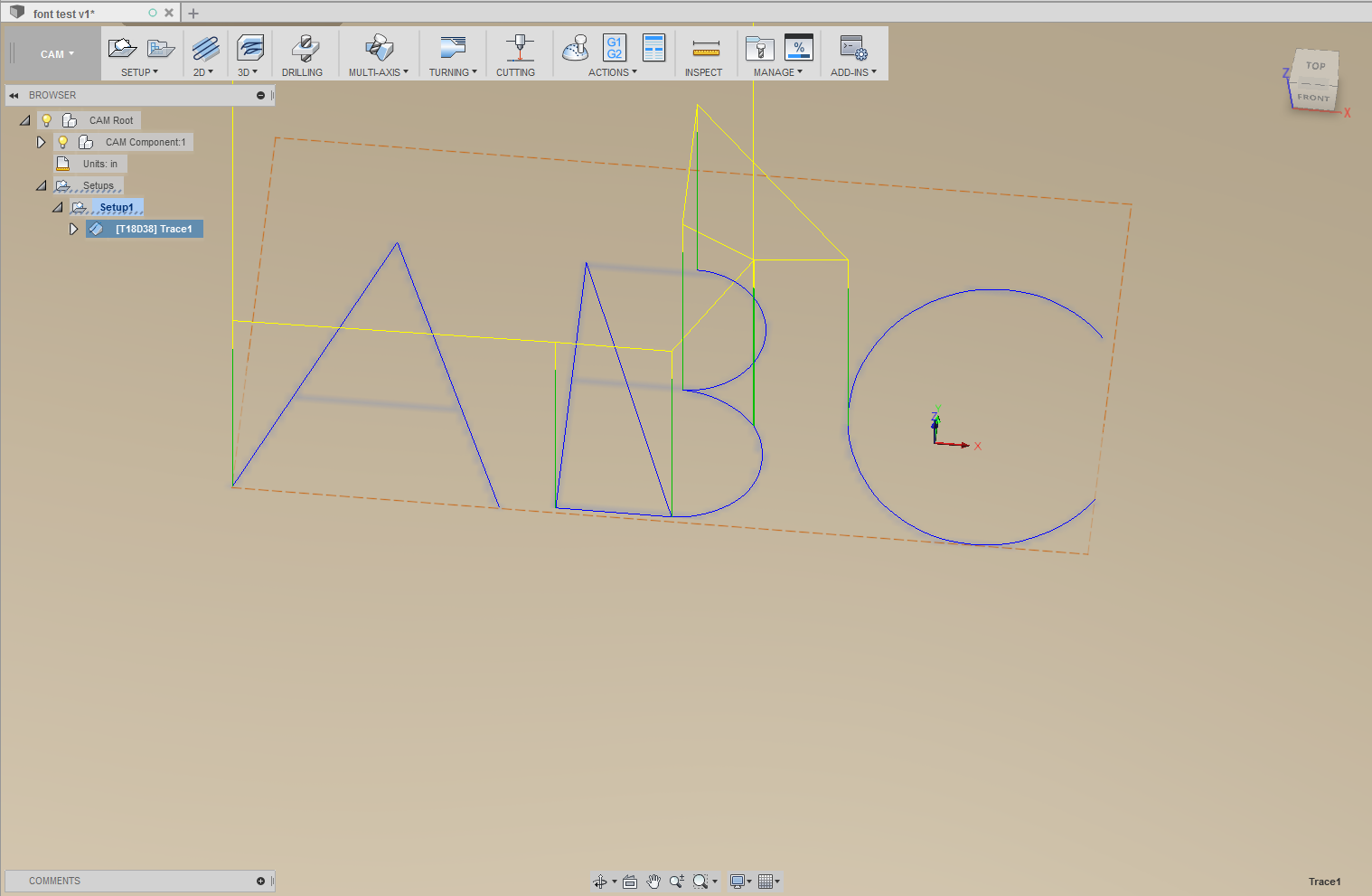Open the ACTIONS menu

coord(613,72)
